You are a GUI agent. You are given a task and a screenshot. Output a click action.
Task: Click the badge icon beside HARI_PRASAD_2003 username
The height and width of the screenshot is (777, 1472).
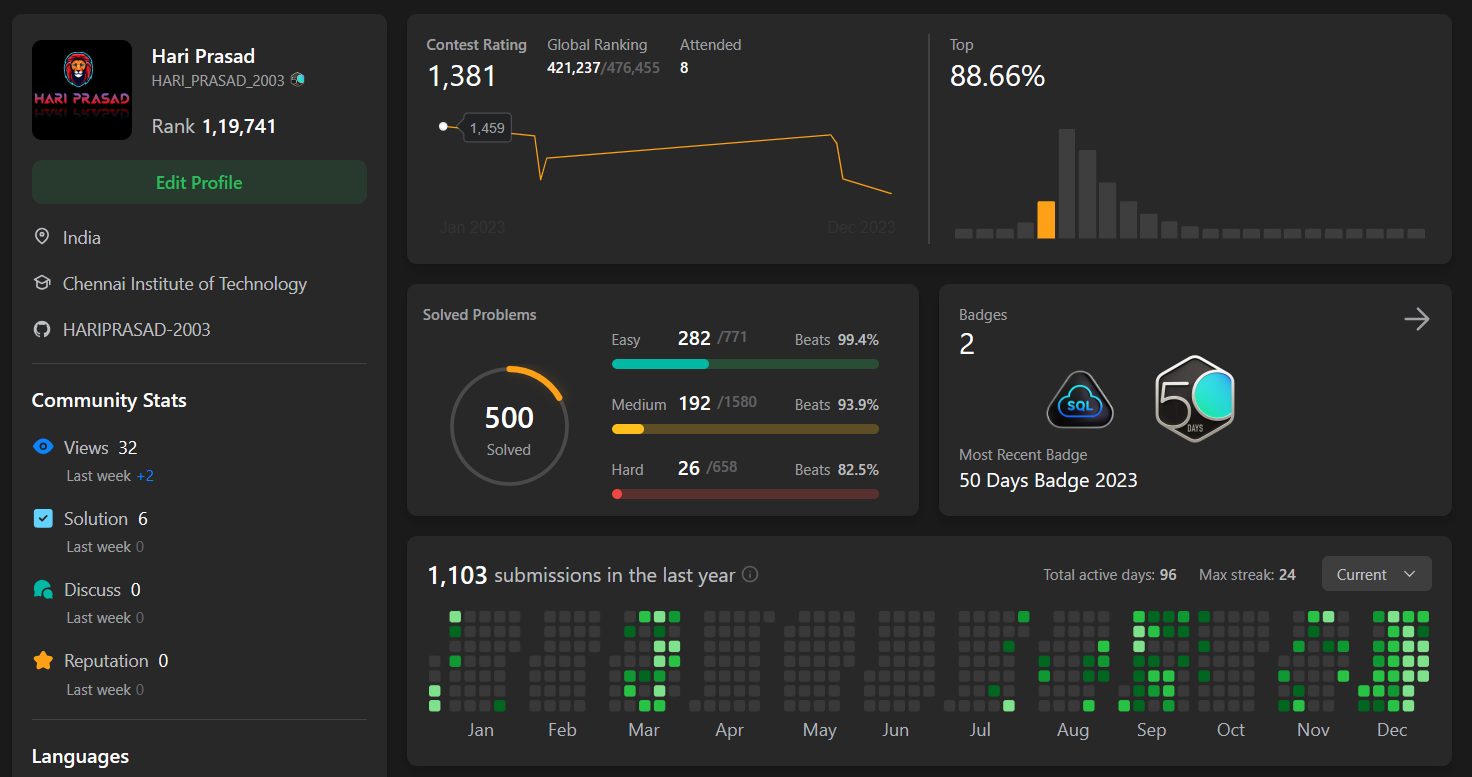pos(297,80)
